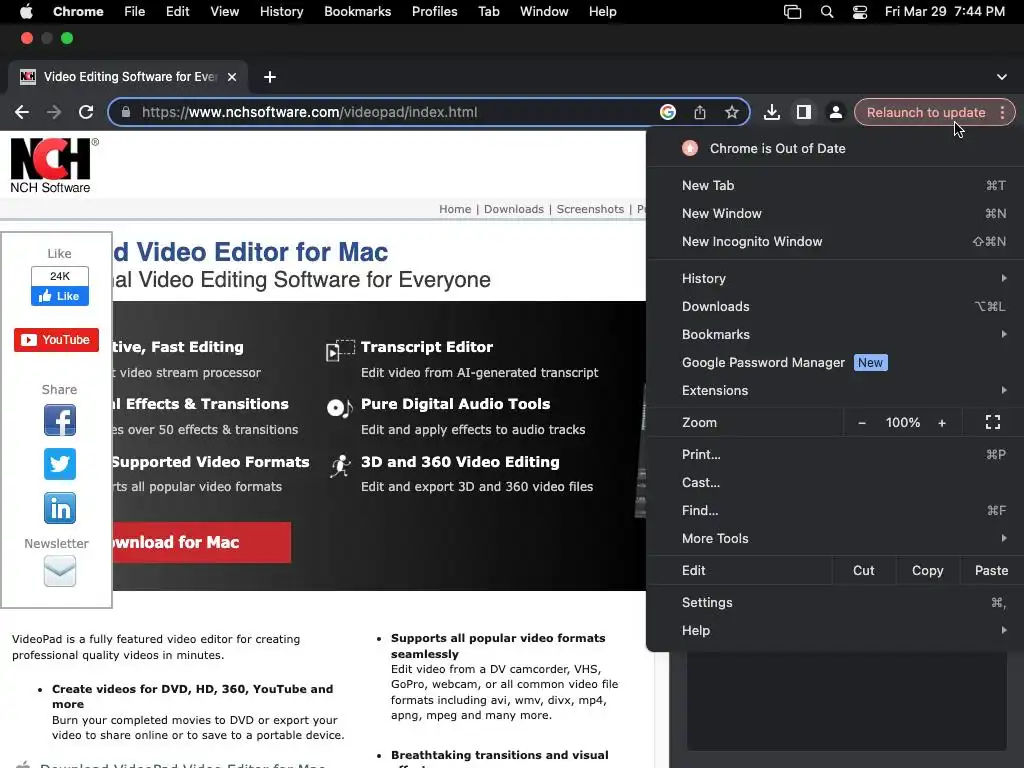The height and width of the screenshot is (768, 1024).
Task: Expand the Bookmarks submenu
Action: pos(835,334)
